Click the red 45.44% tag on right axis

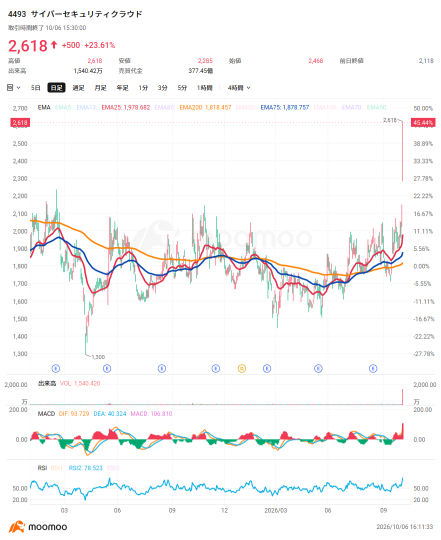423,123
